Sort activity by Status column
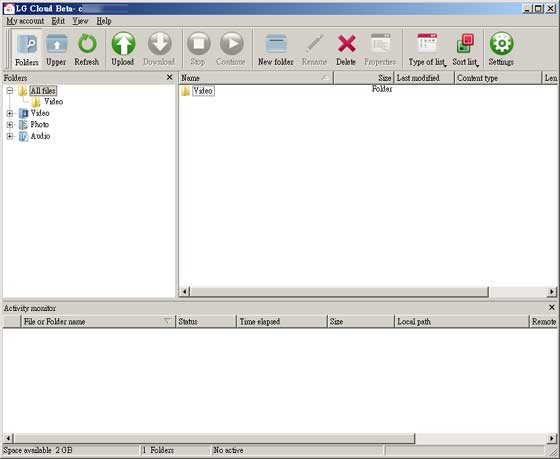560x459 pixels. pyautogui.click(x=206, y=321)
